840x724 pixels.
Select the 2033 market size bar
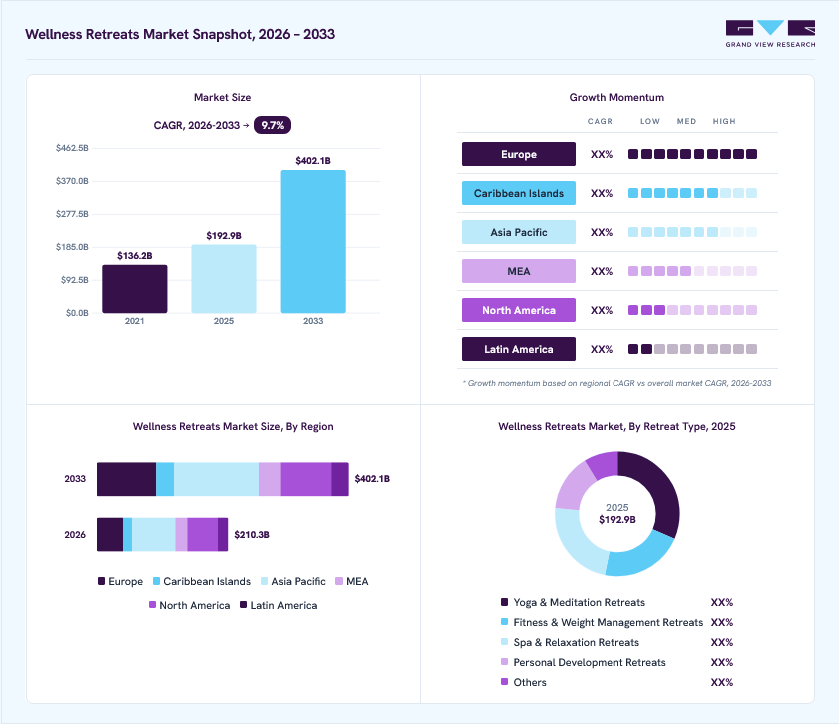[313, 242]
